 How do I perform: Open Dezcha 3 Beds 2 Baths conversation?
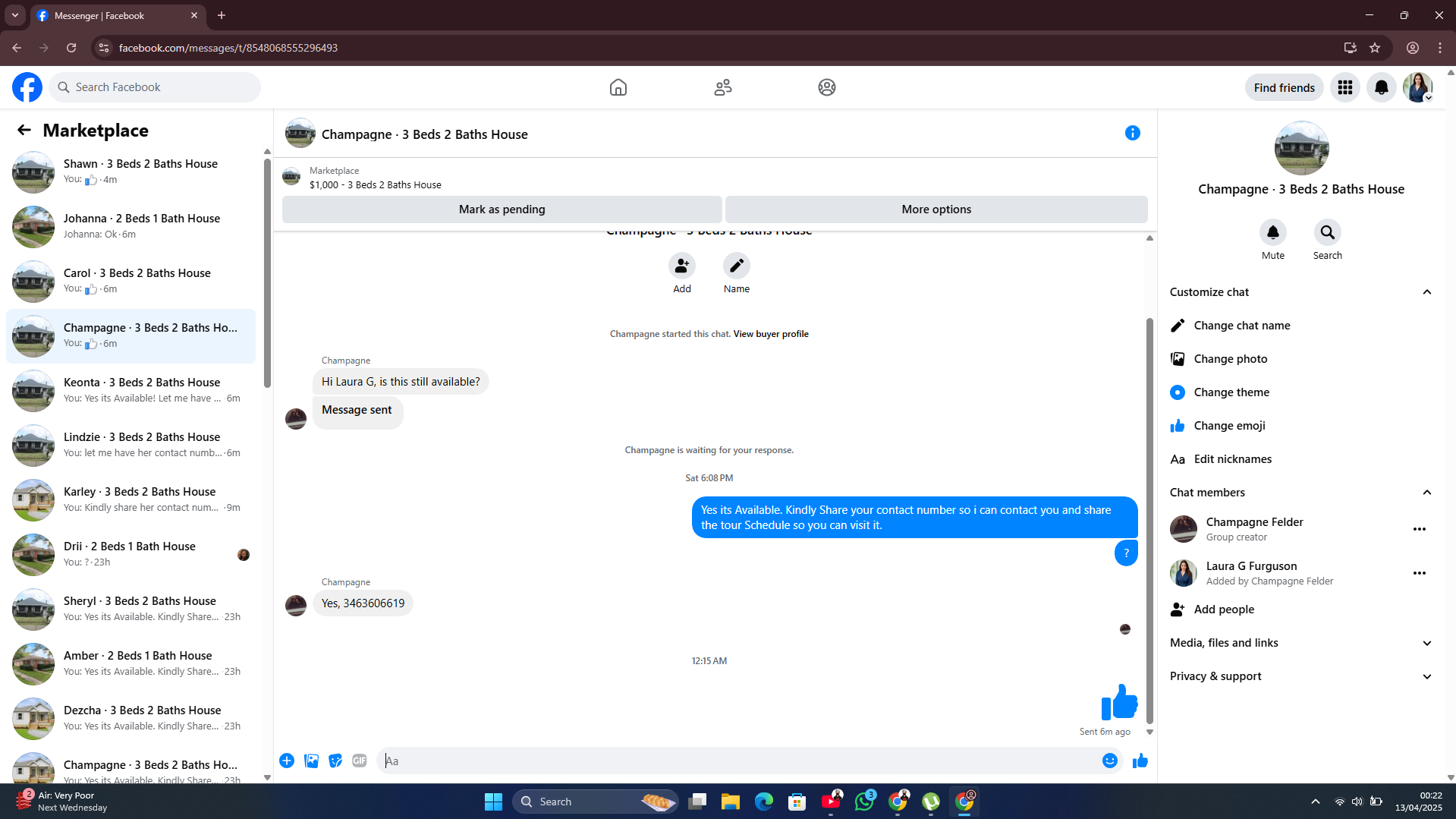pos(131,719)
